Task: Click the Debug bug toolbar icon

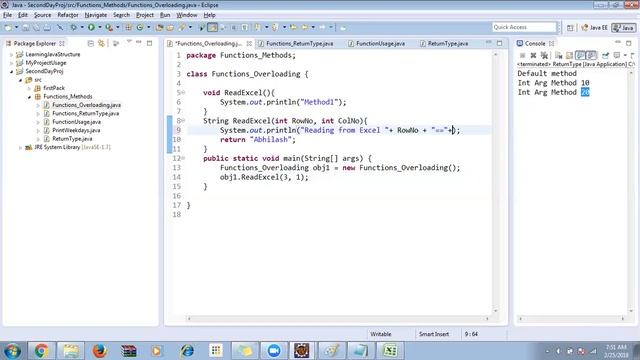Action: [x=73, y=27]
